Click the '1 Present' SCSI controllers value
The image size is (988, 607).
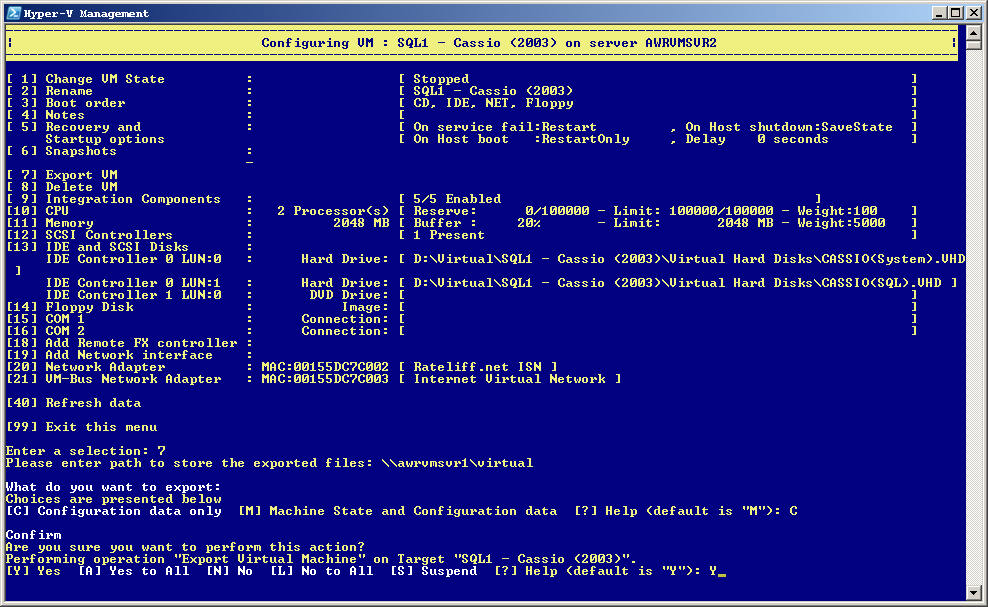(x=449, y=234)
